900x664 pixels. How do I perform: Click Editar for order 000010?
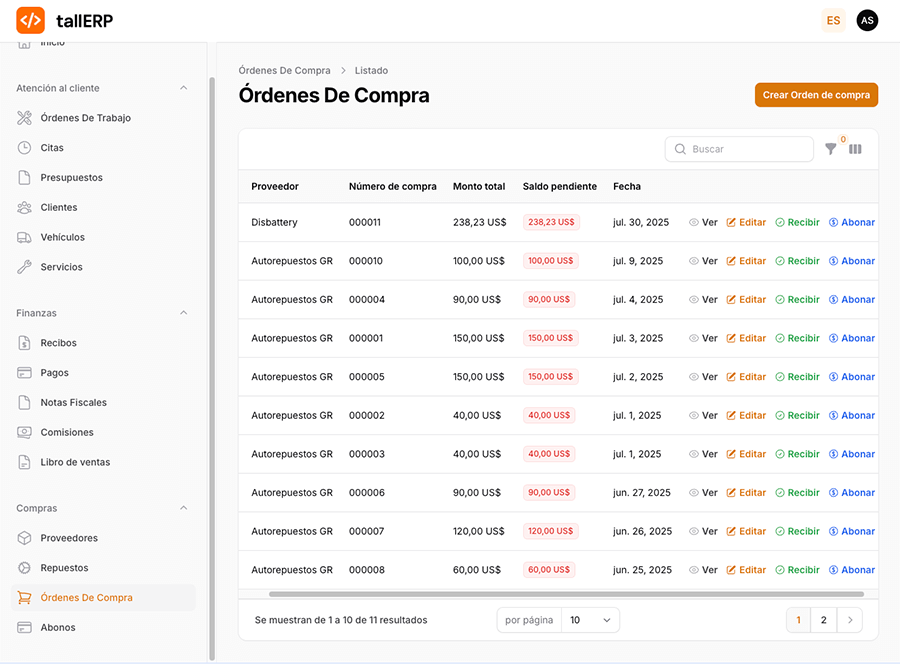coord(746,261)
